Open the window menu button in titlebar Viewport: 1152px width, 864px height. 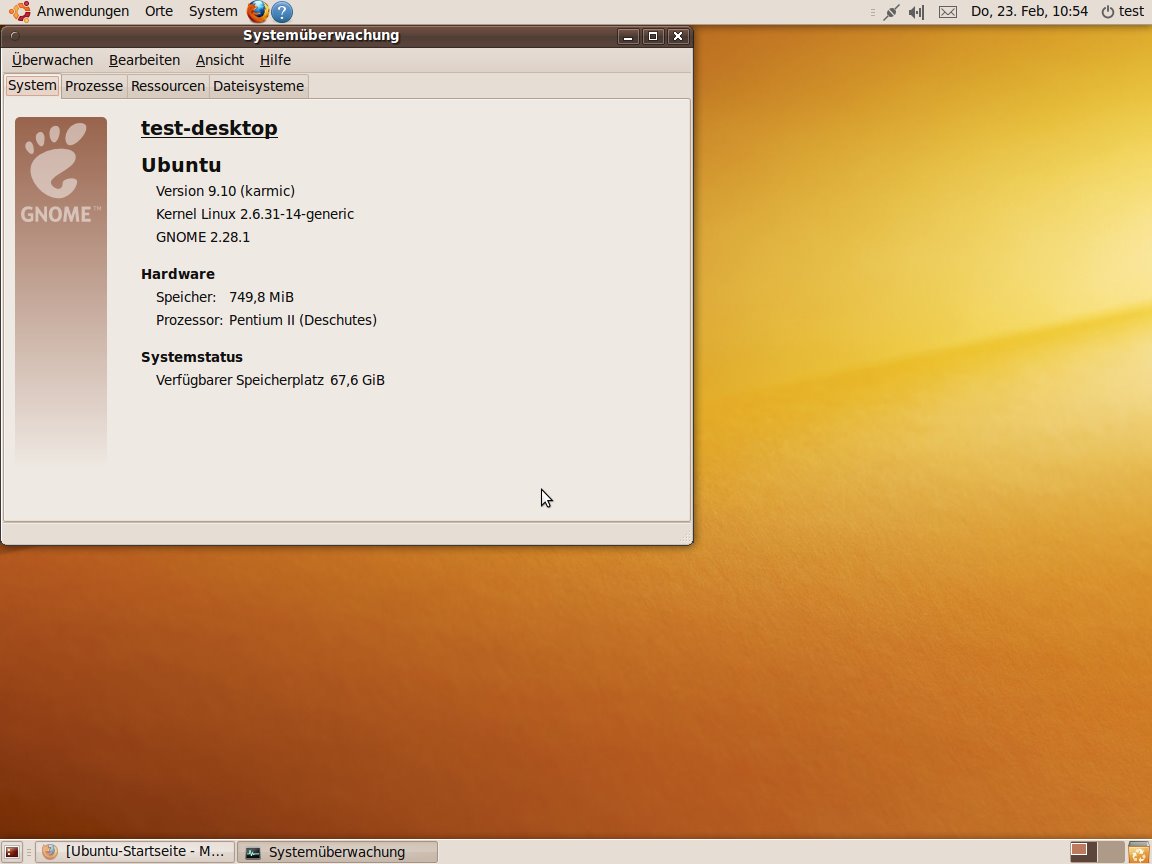[14, 35]
